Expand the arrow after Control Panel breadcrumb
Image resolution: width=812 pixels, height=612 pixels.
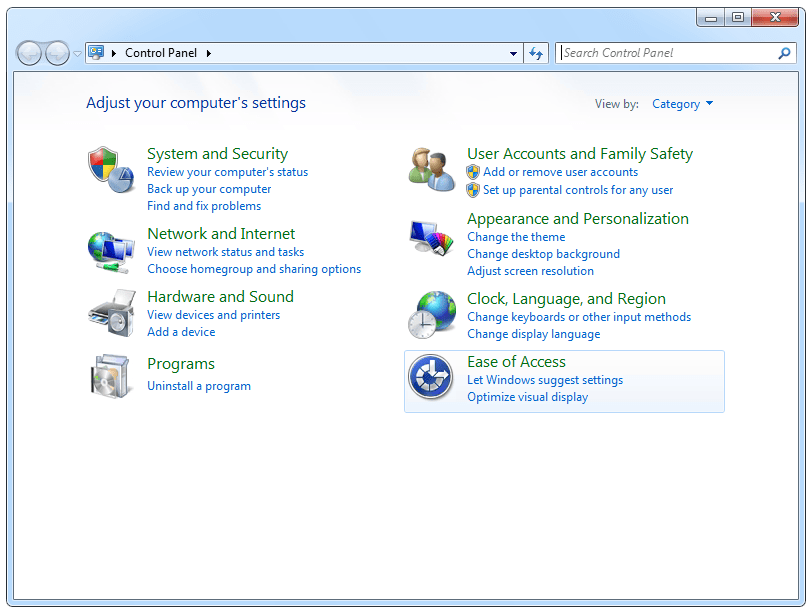[x=209, y=53]
